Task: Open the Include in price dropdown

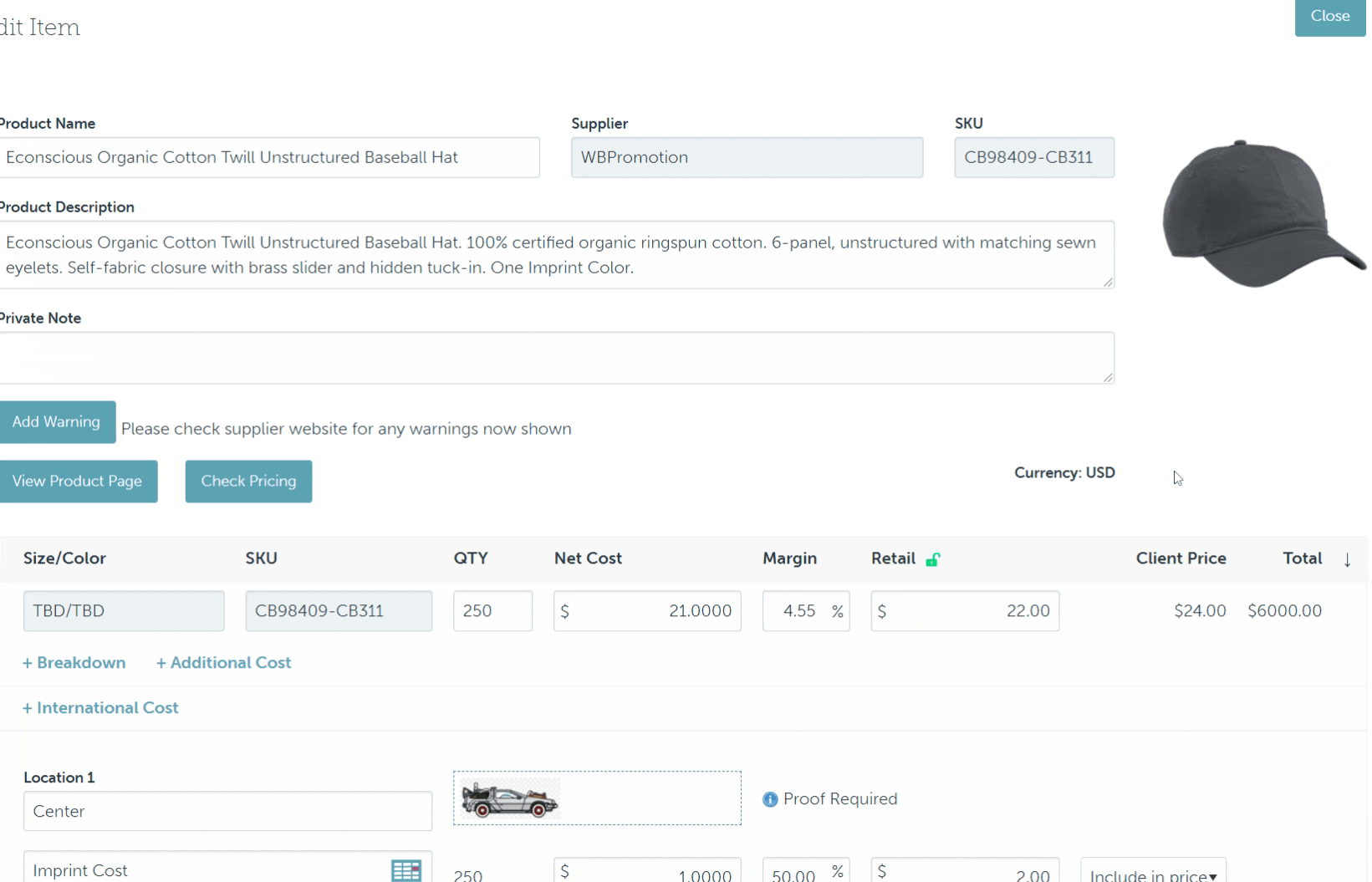Action: [x=1152, y=874]
